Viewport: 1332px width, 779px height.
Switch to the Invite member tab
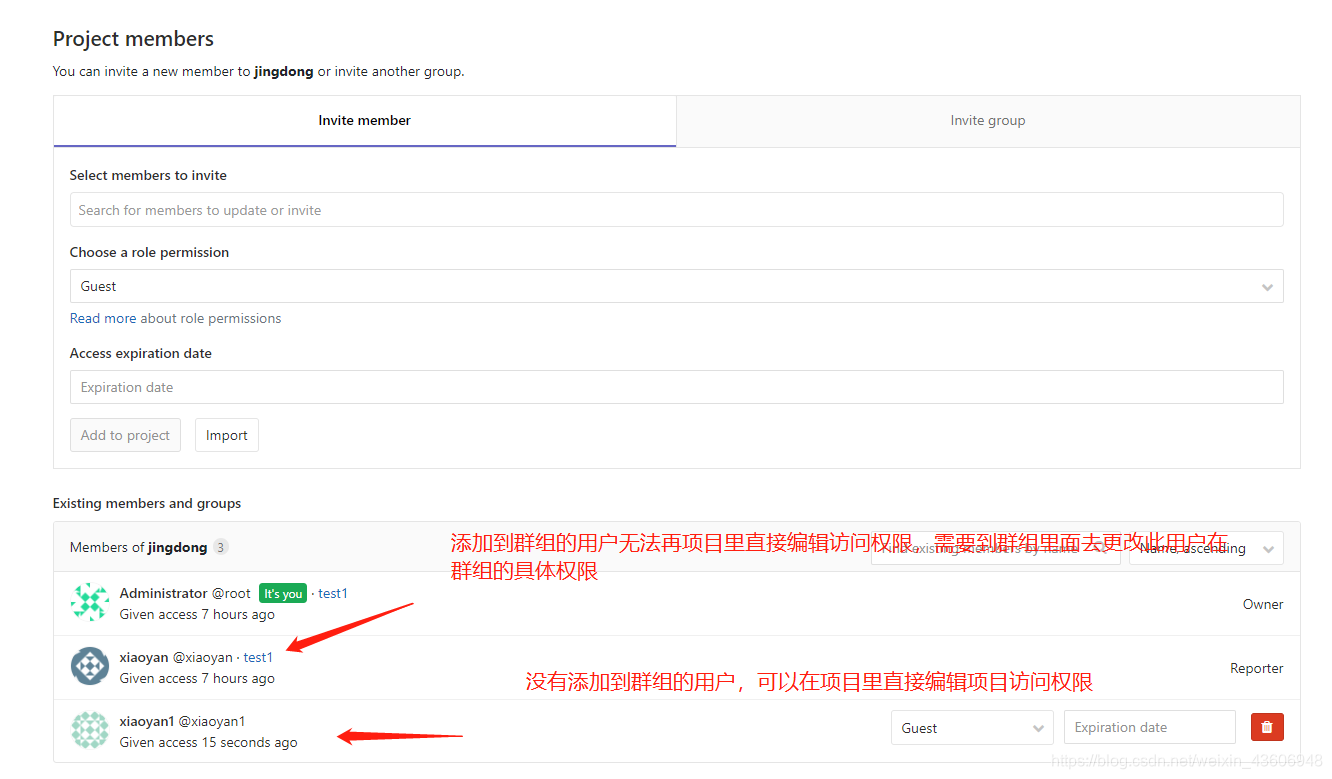click(x=365, y=121)
